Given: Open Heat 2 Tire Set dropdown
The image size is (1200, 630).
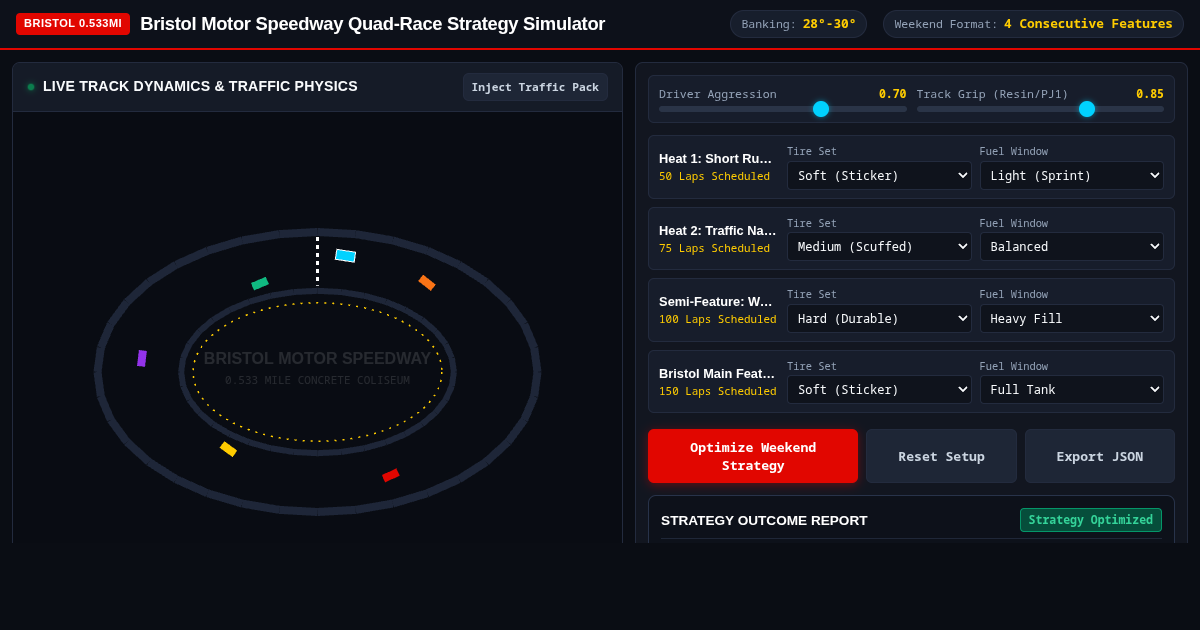Looking at the screenshot, I should tap(879, 247).
